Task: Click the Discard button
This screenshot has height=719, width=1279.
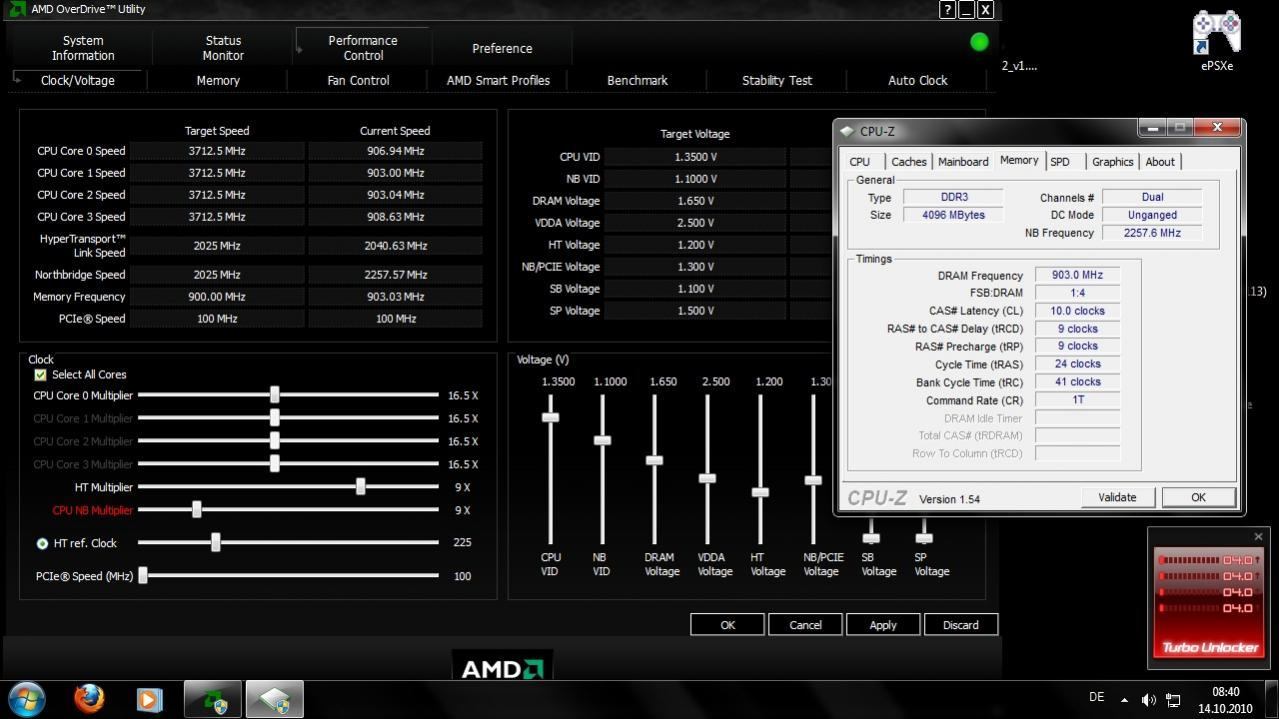Action: [x=960, y=625]
